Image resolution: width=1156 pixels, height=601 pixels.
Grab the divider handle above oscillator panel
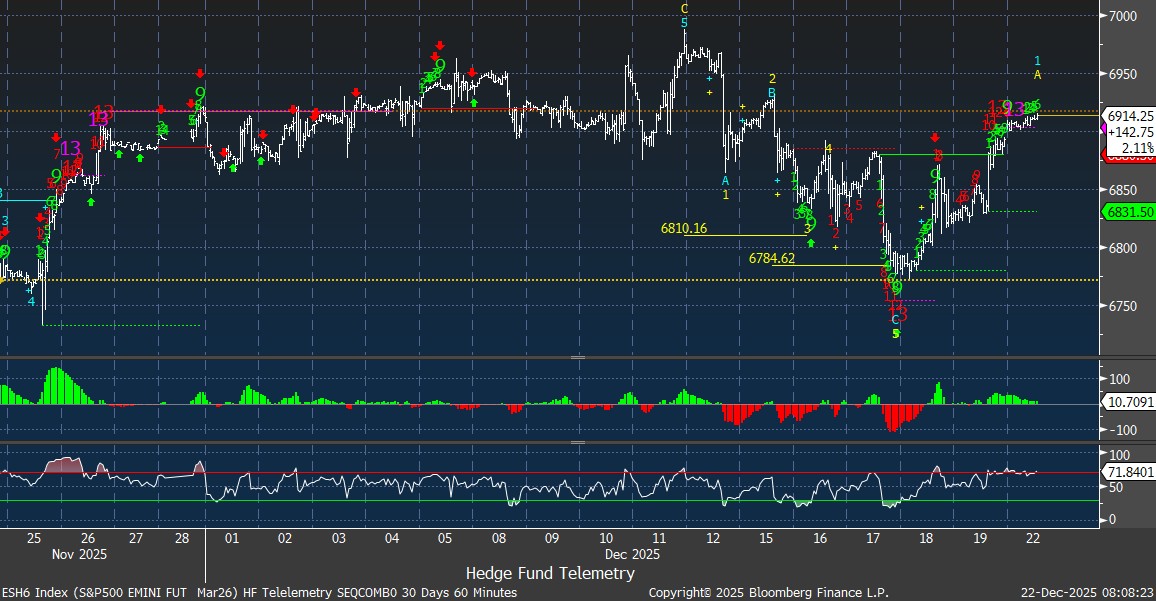577,442
